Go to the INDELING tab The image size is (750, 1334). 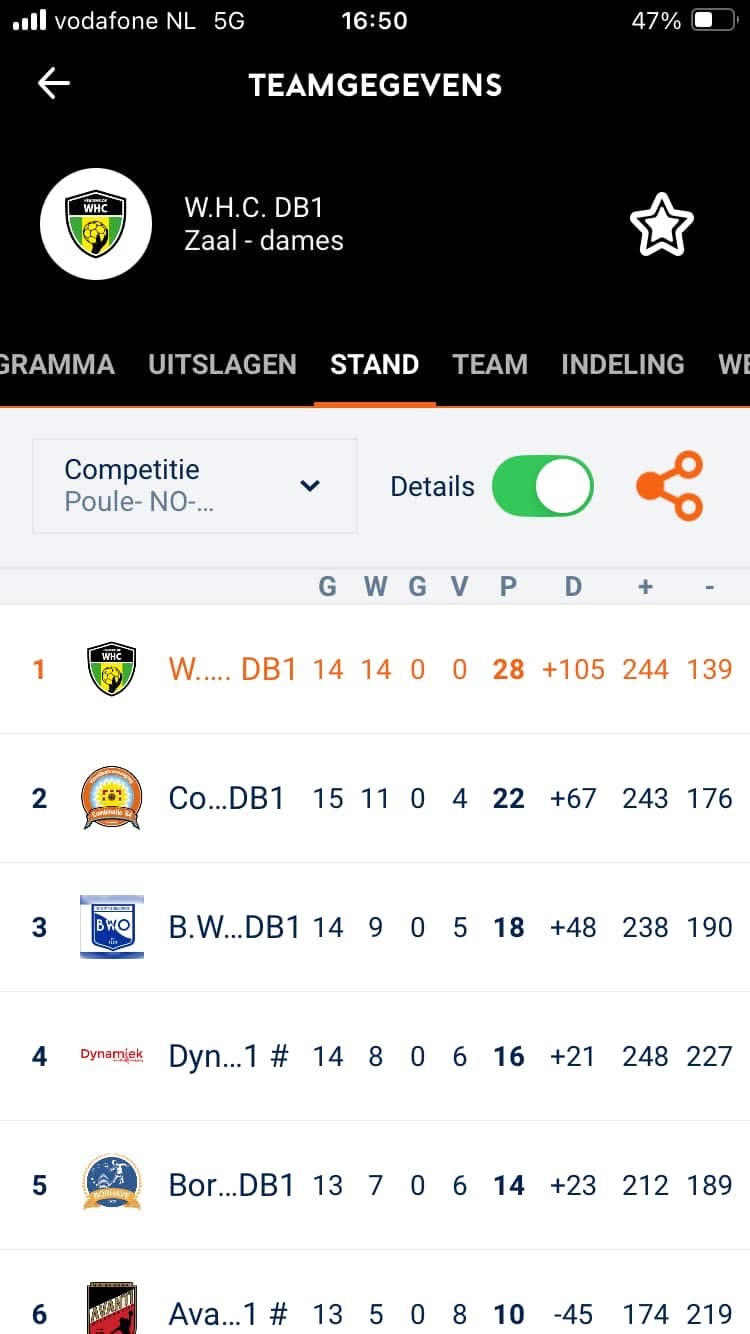623,364
